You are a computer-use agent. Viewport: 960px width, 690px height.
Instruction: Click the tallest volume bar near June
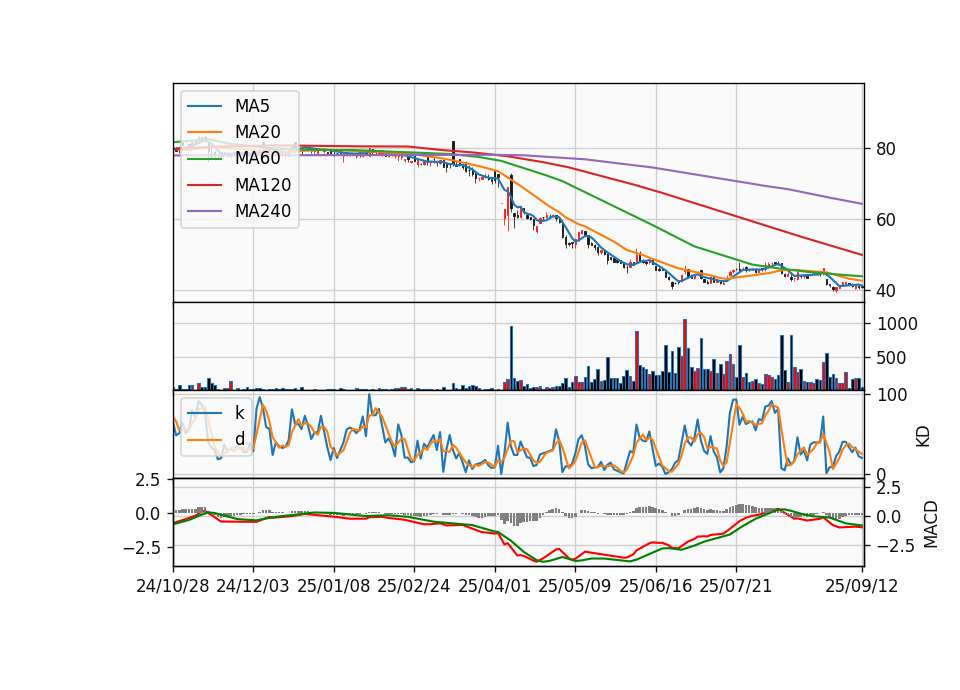685,354
